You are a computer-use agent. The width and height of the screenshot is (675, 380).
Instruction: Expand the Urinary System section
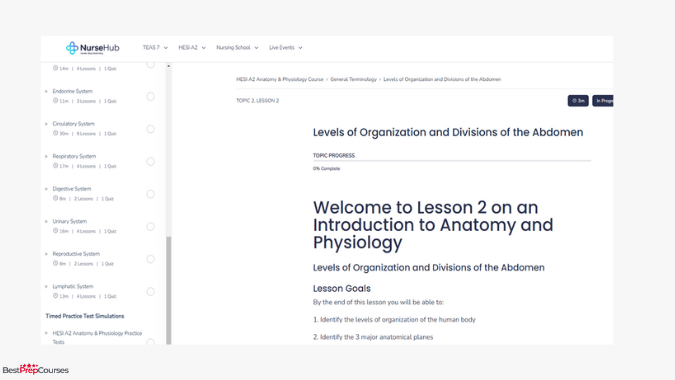[46, 221]
